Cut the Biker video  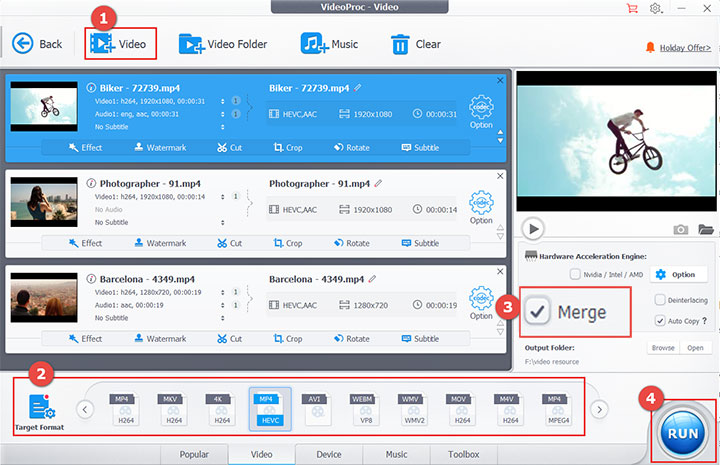tap(230, 147)
